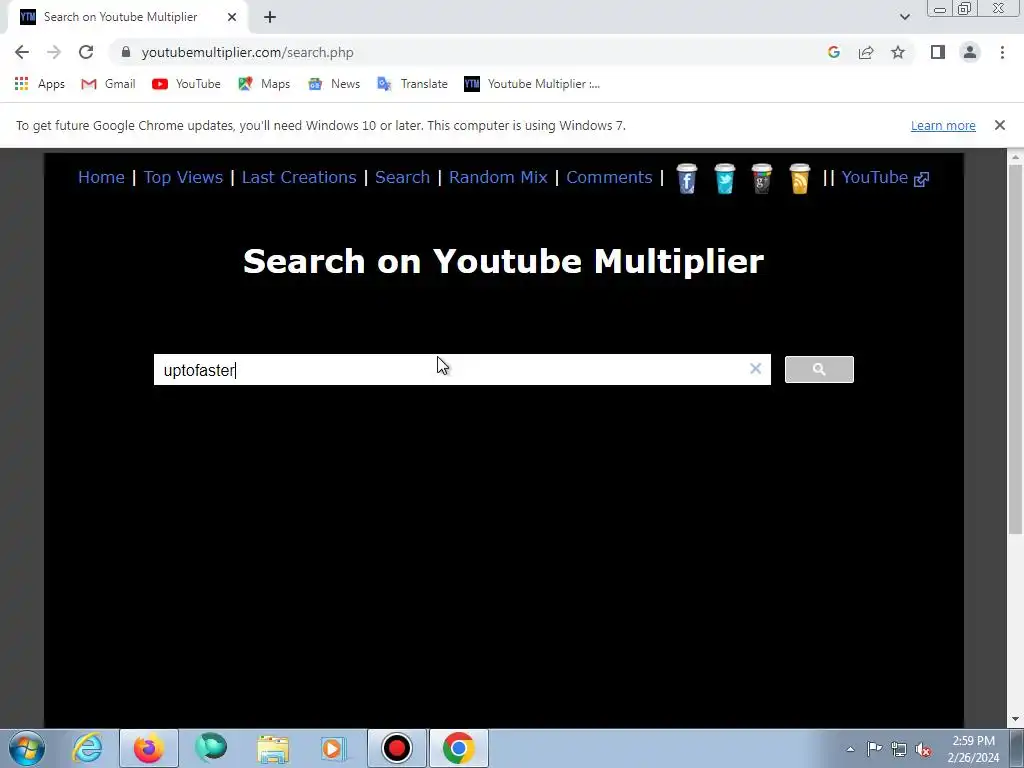Open Windows Media Player from taskbar
The image size is (1024, 768).
pyautogui.click(x=334, y=748)
